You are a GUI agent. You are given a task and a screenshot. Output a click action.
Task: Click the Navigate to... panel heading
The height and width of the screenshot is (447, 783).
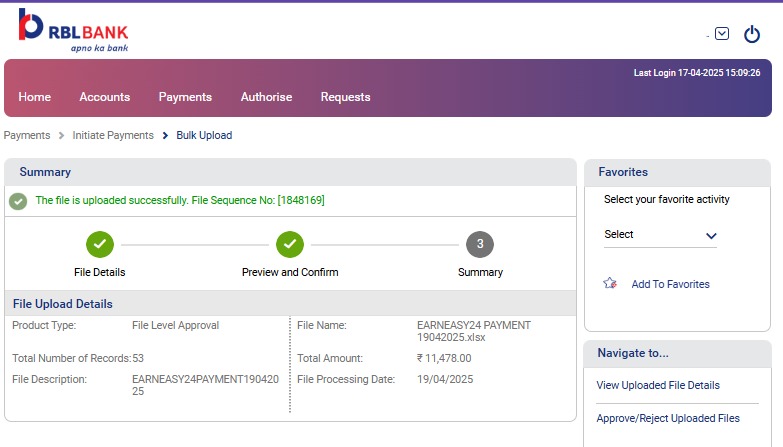click(633, 353)
